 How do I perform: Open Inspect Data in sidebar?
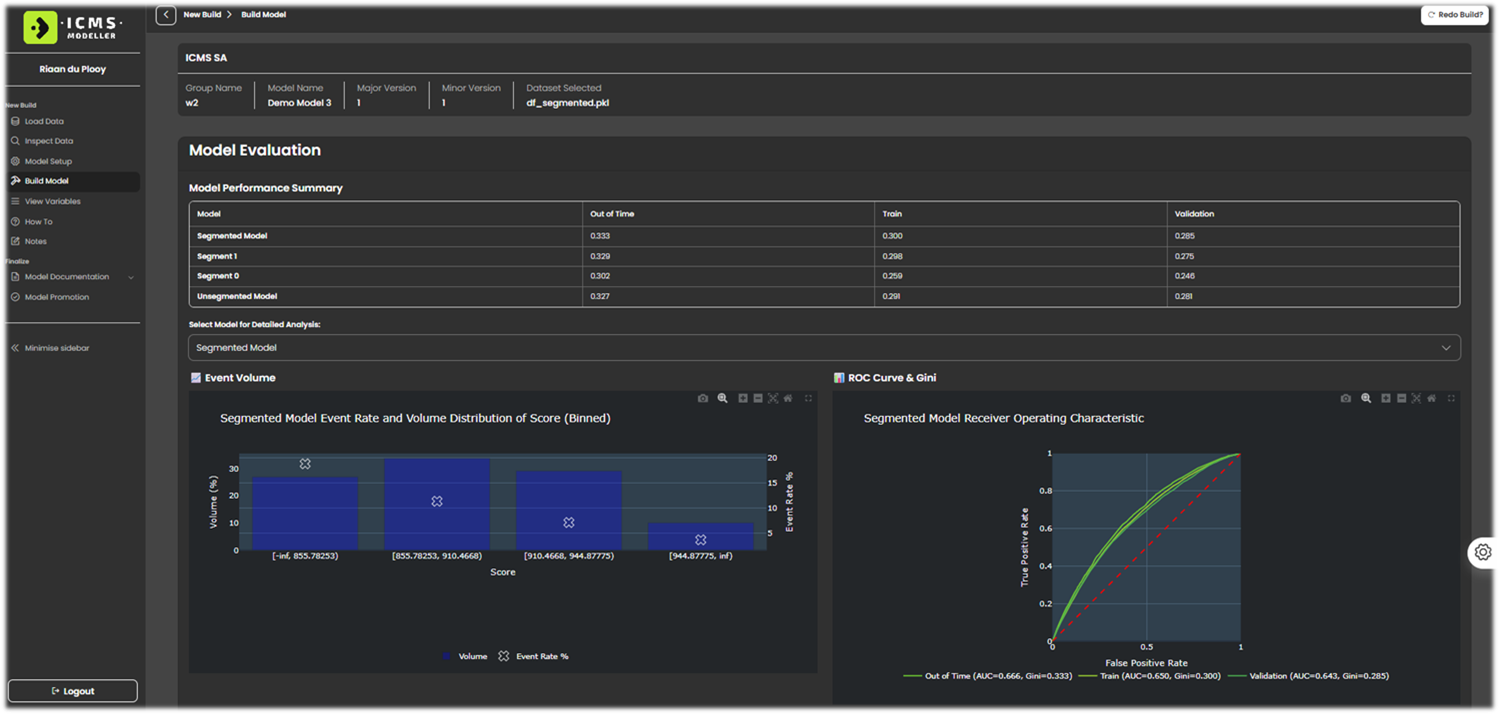point(48,141)
